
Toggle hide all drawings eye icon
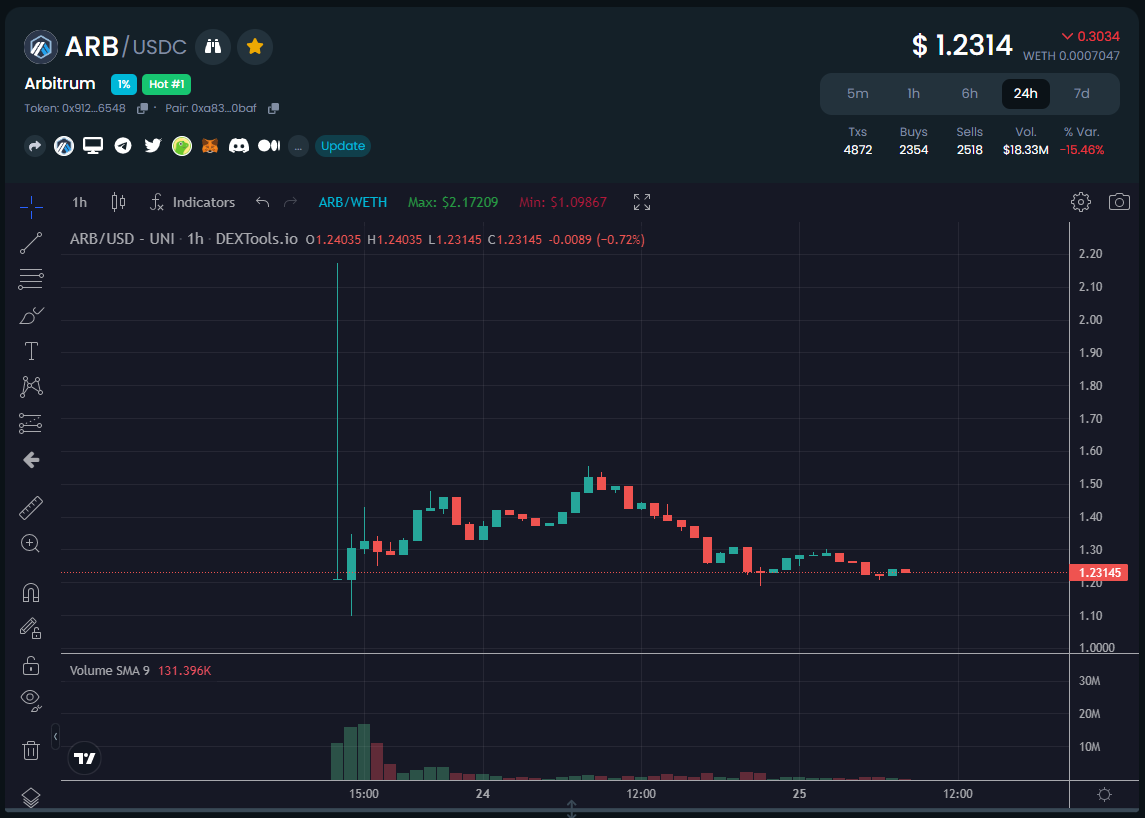point(31,700)
